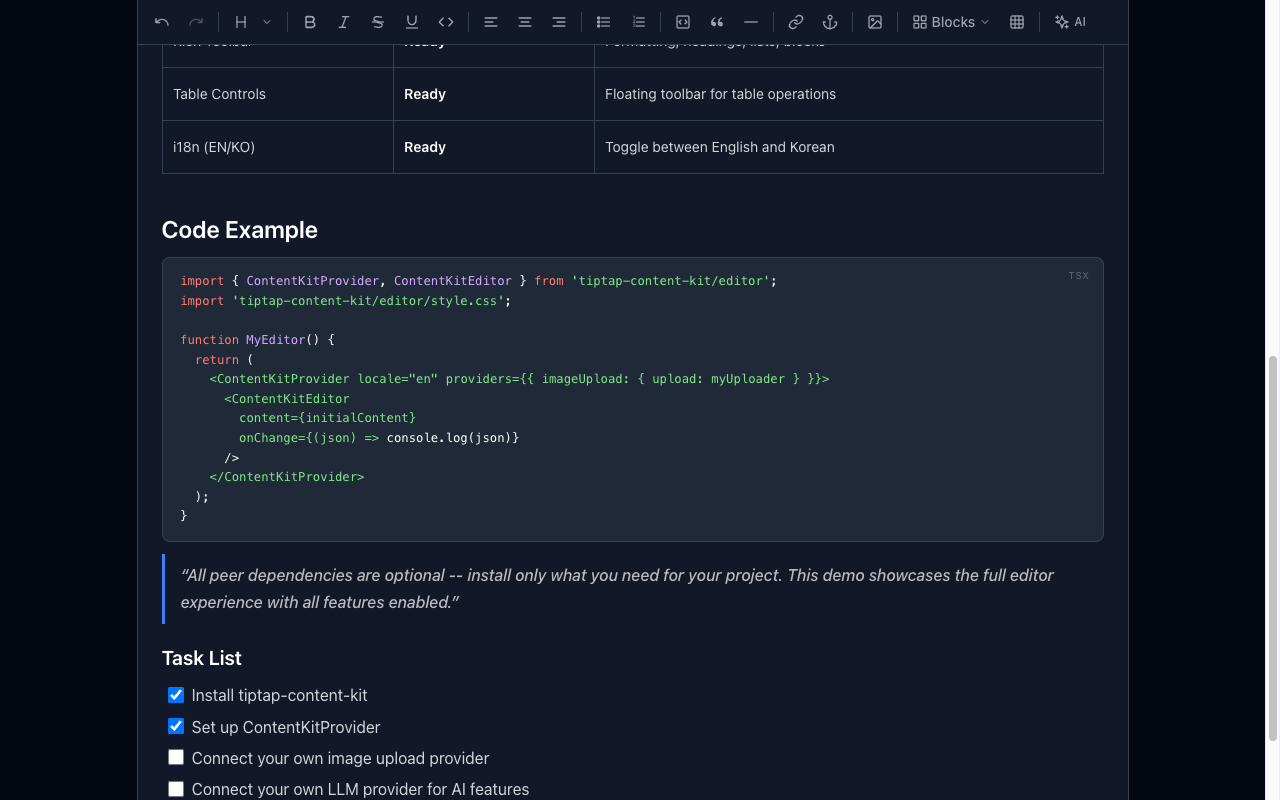Insert an image
The height and width of the screenshot is (800, 1280).
tap(875, 22)
